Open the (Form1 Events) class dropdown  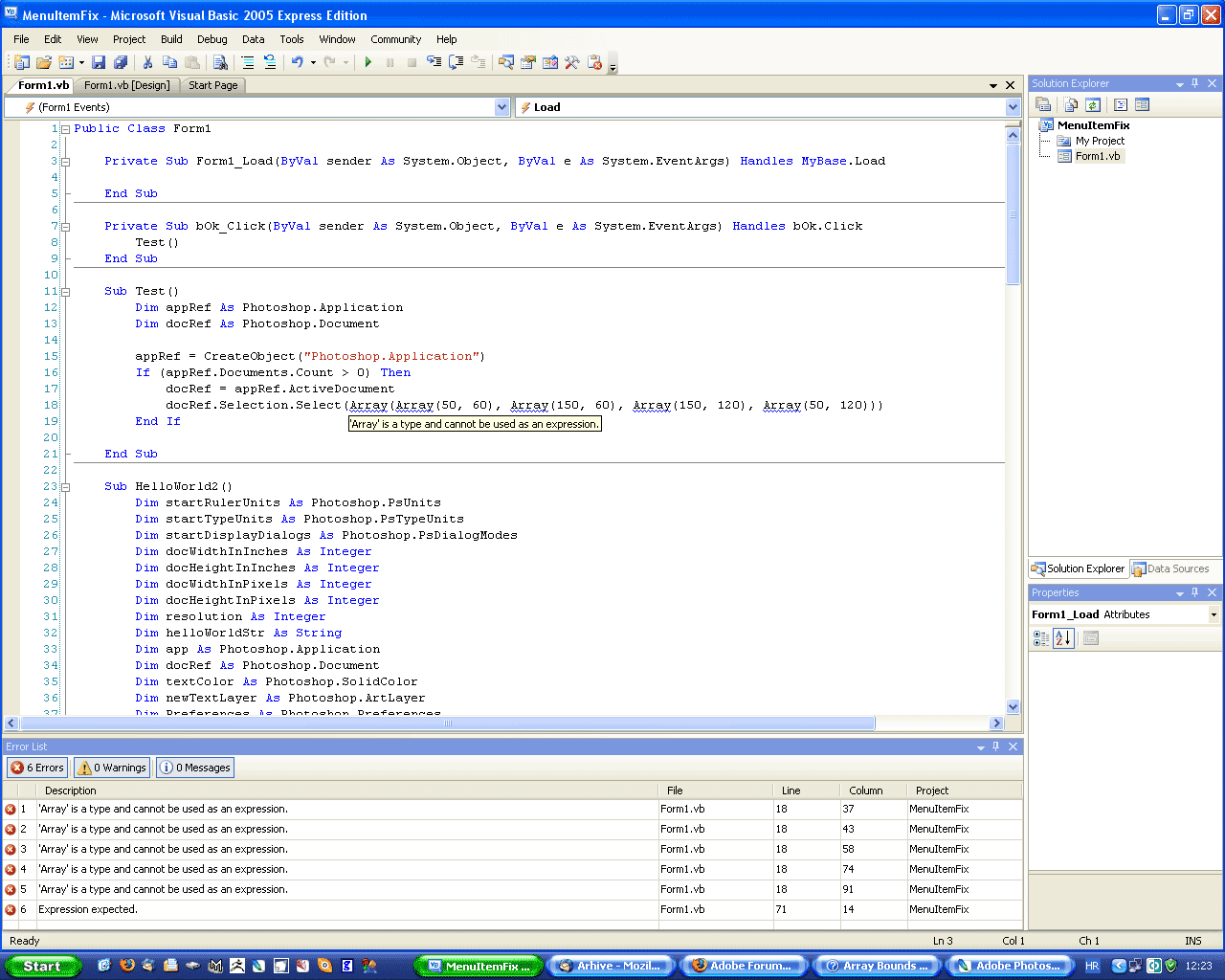(x=501, y=107)
